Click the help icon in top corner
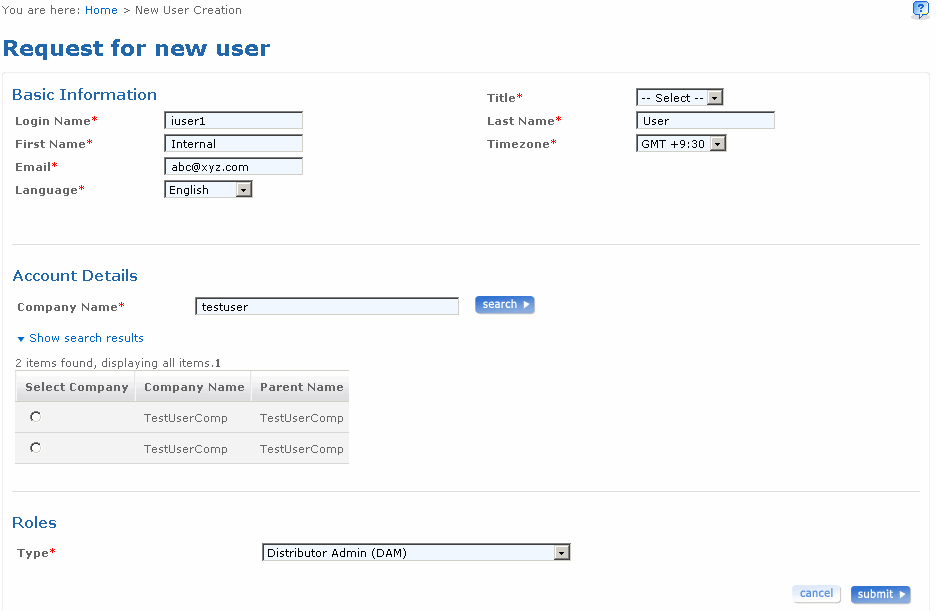This screenshot has height=611, width=936. [x=921, y=10]
